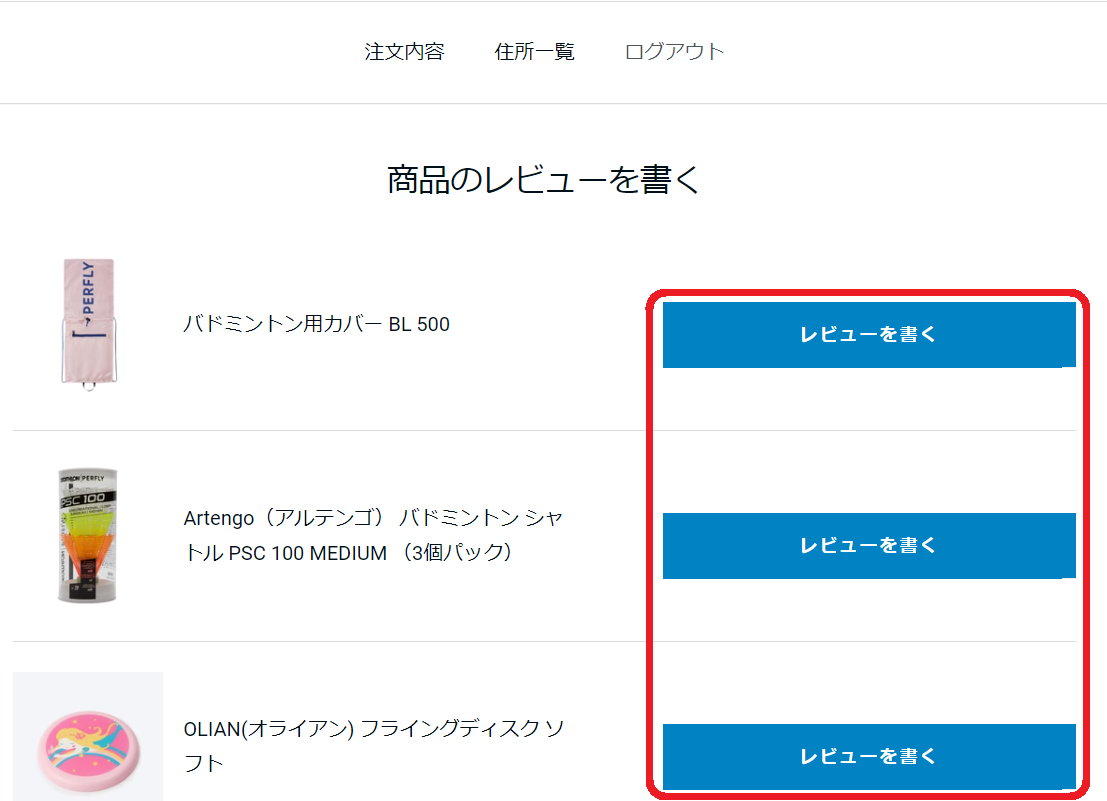Open the 注文内容 navigation link

(404, 52)
